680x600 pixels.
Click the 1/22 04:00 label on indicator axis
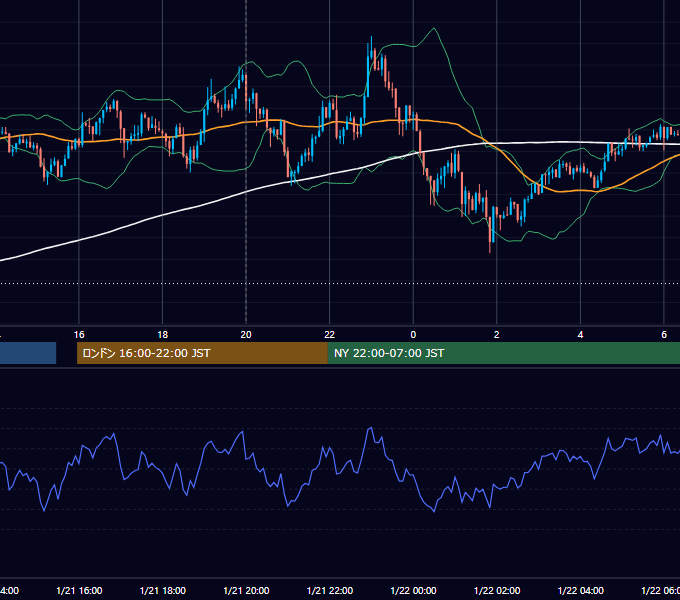581,590
